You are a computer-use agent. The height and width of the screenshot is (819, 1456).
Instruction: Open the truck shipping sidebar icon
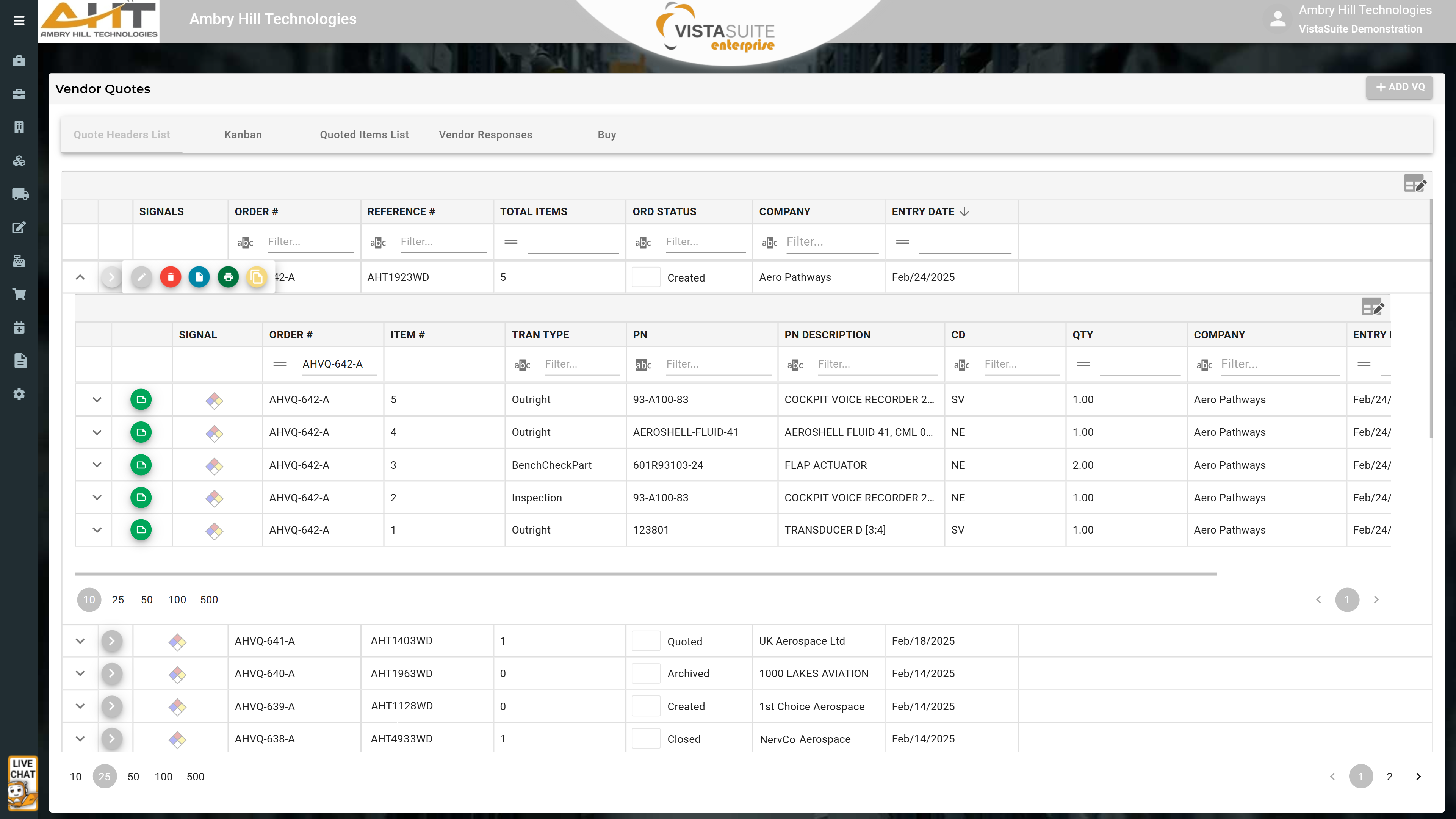coord(19,194)
